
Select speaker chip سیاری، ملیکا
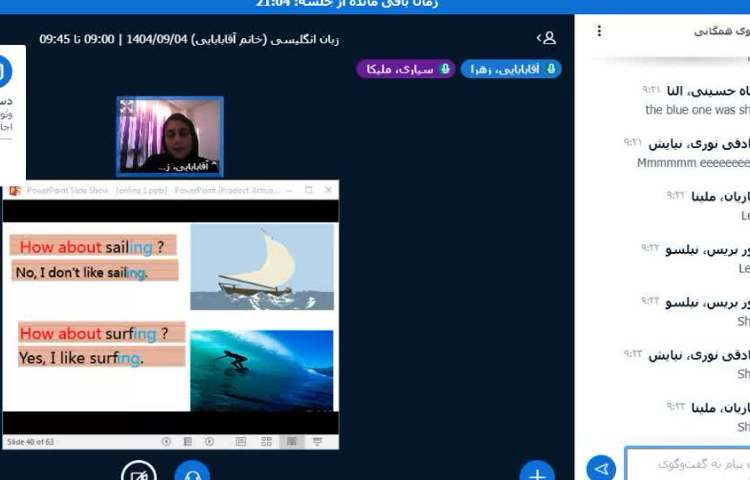point(406,69)
